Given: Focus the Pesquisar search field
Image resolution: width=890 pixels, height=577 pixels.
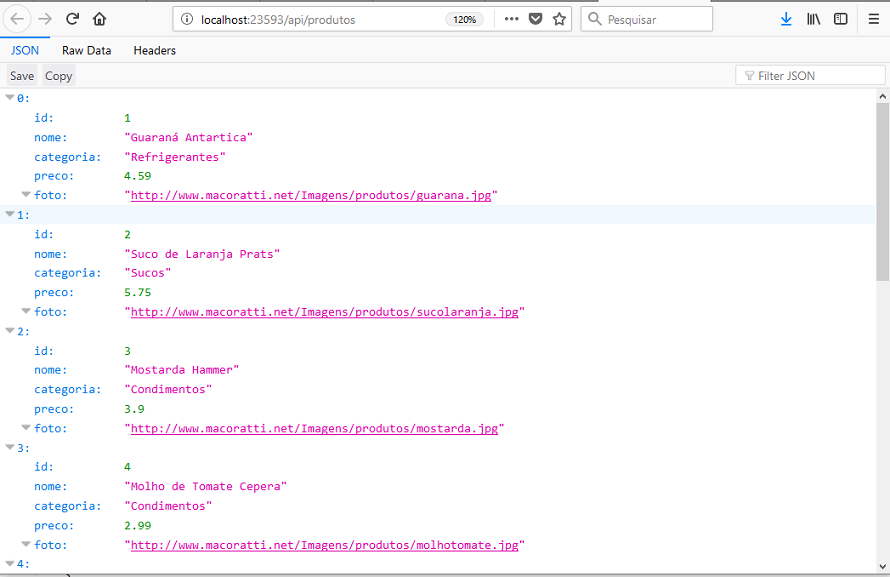Looking at the screenshot, I should point(646,19).
